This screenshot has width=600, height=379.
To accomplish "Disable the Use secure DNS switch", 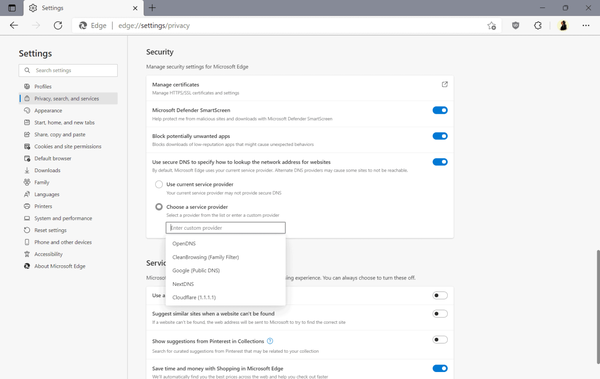I will (x=440, y=162).
